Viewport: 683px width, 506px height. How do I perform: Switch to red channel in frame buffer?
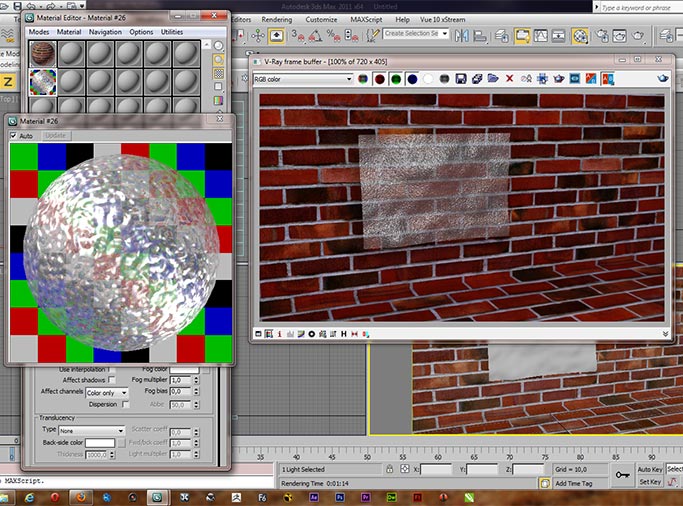pos(380,79)
